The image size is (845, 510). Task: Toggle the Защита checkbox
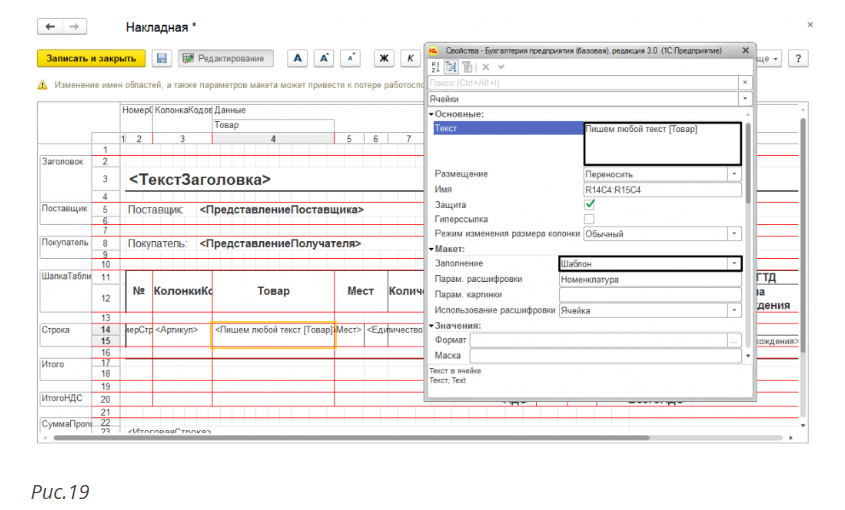(590, 204)
